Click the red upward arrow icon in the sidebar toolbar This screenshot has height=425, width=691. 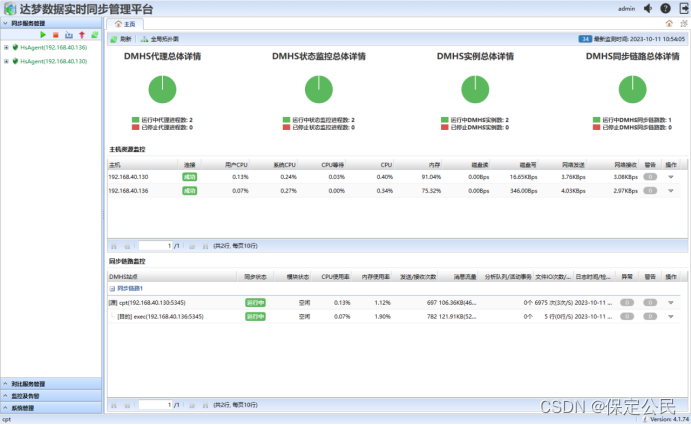tap(82, 35)
